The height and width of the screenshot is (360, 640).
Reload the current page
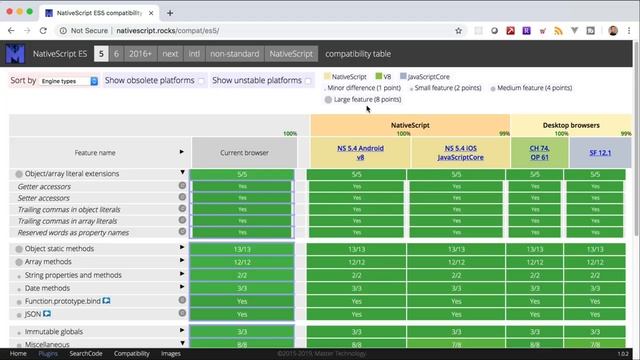click(x=43, y=31)
